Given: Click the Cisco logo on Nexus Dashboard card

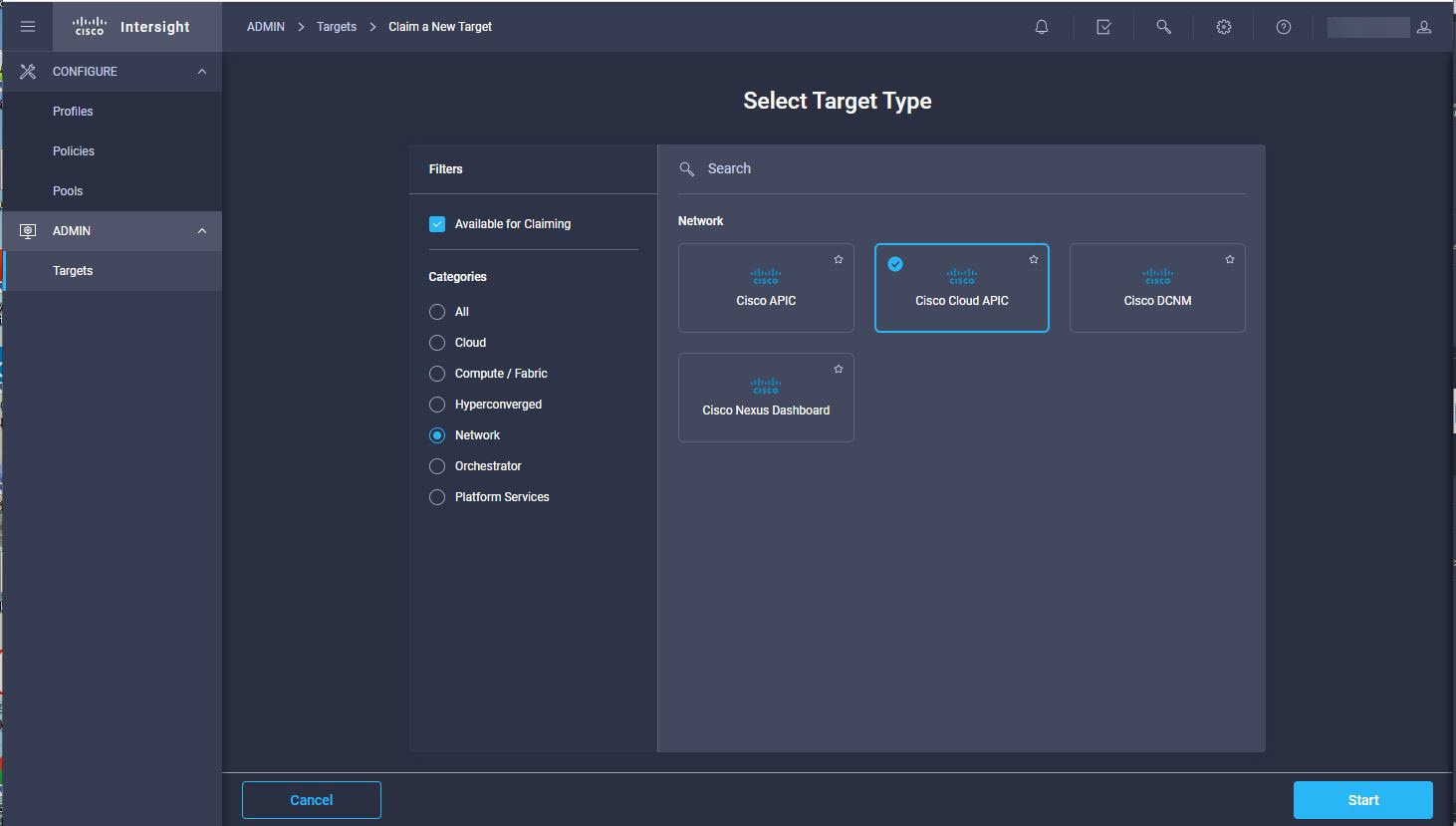Looking at the screenshot, I should pos(766,386).
